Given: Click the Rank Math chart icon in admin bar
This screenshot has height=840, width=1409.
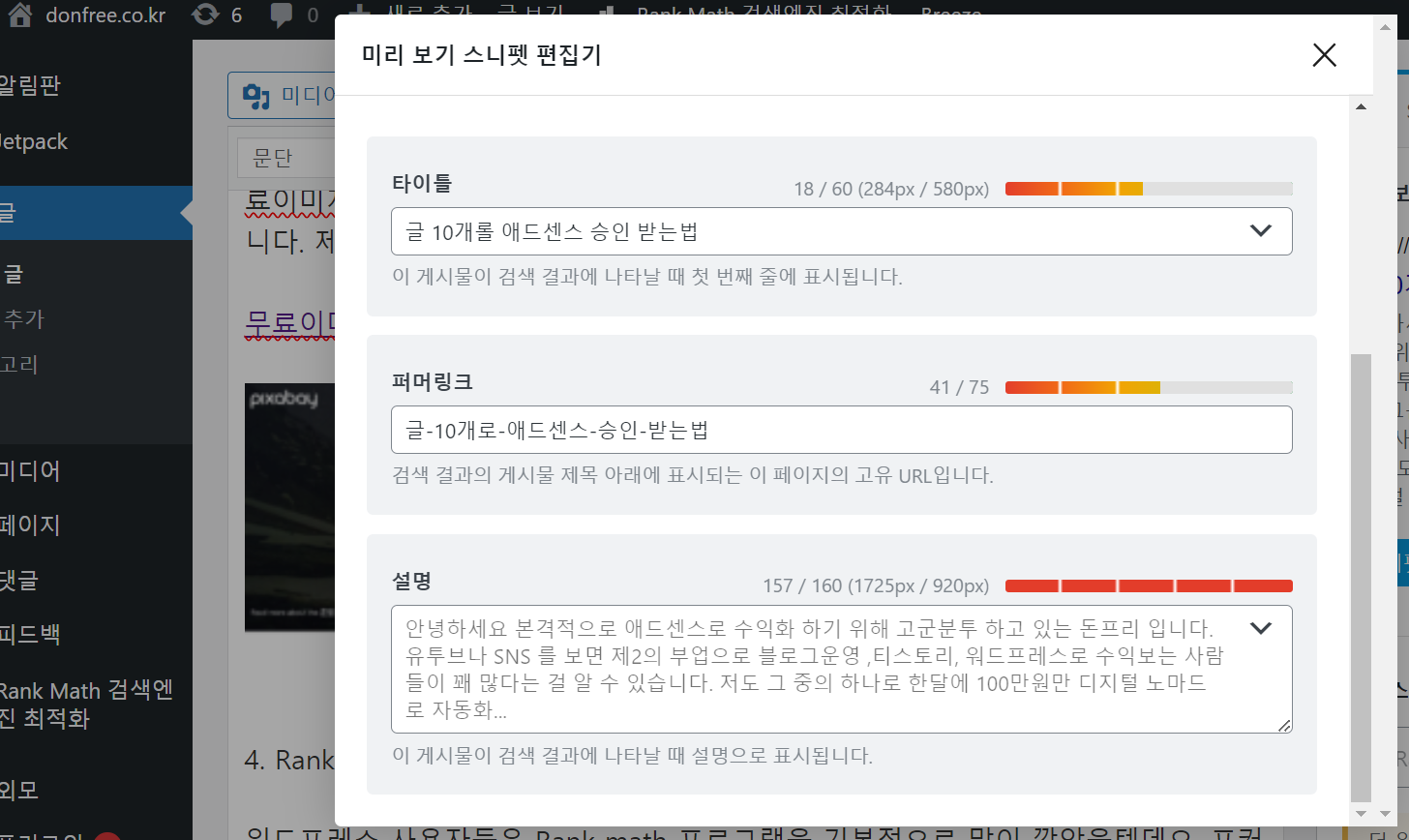Looking at the screenshot, I should 607,13.
